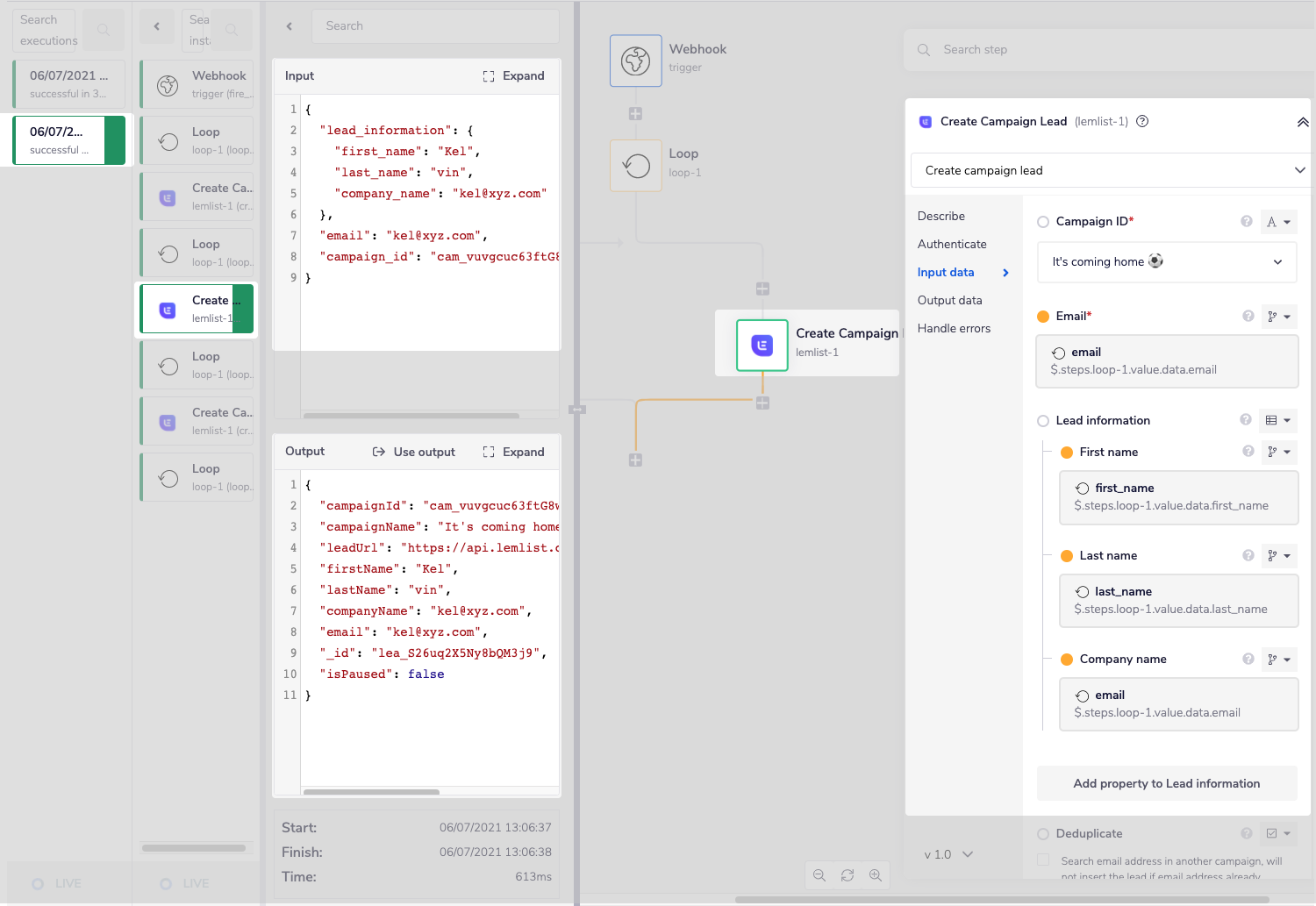This screenshot has height=906, width=1316.
Task: Click Use output in the Output panel
Action: click(x=414, y=452)
